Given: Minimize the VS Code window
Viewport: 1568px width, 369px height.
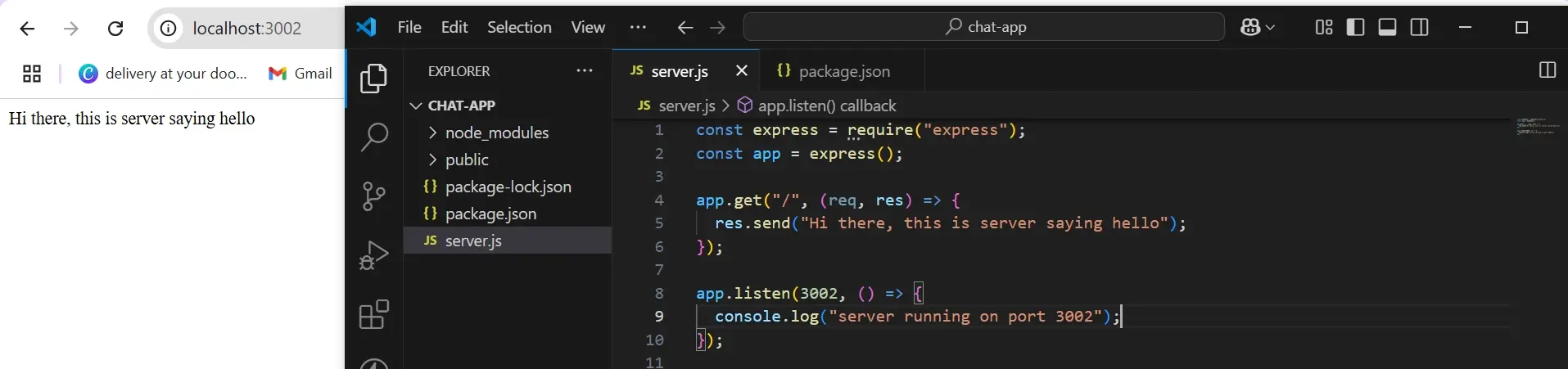Looking at the screenshot, I should point(1466,27).
